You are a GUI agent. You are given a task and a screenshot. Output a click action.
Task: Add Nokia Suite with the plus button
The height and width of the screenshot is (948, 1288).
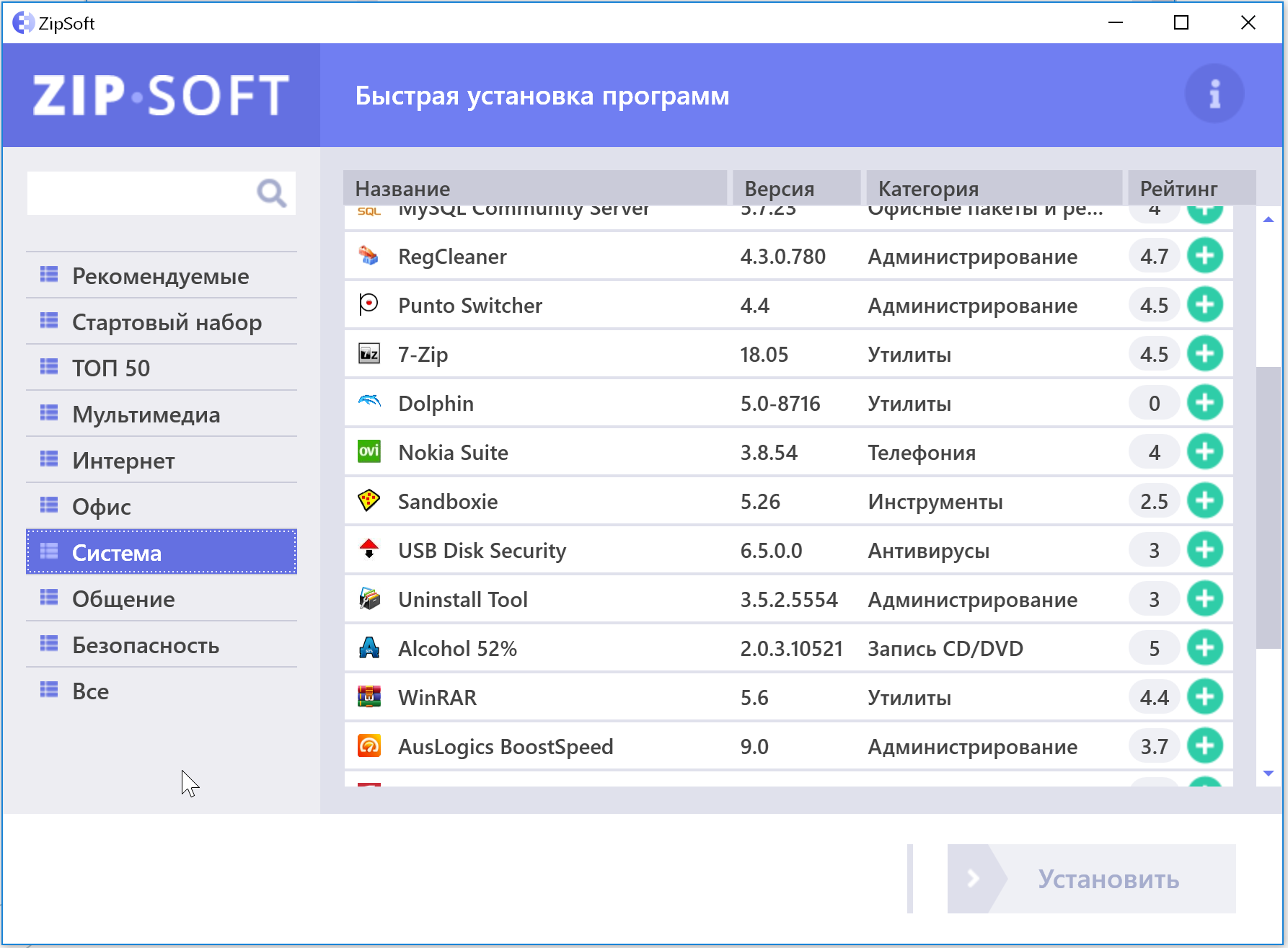(x=1205, y=451)
